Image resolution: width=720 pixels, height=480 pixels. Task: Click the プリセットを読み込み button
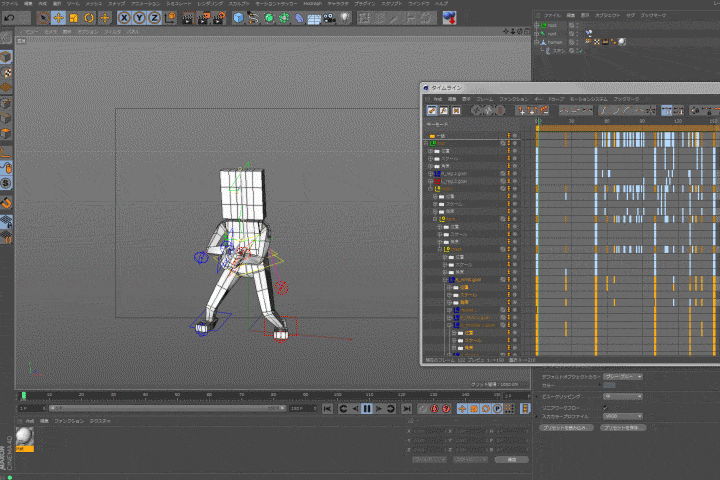[566, 428]
